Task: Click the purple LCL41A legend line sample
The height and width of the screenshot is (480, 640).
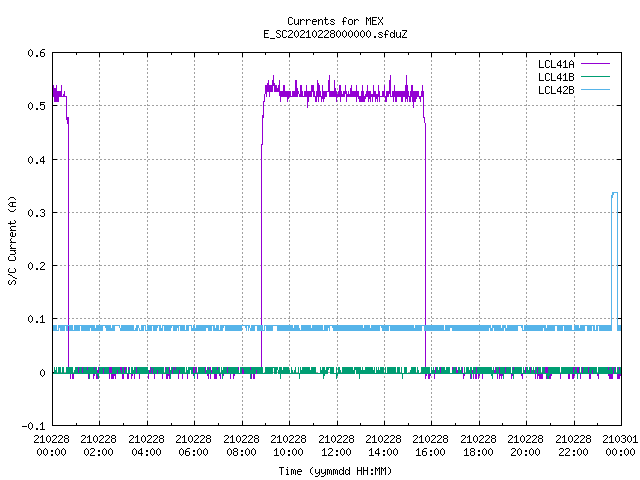Action: point(595,64)
